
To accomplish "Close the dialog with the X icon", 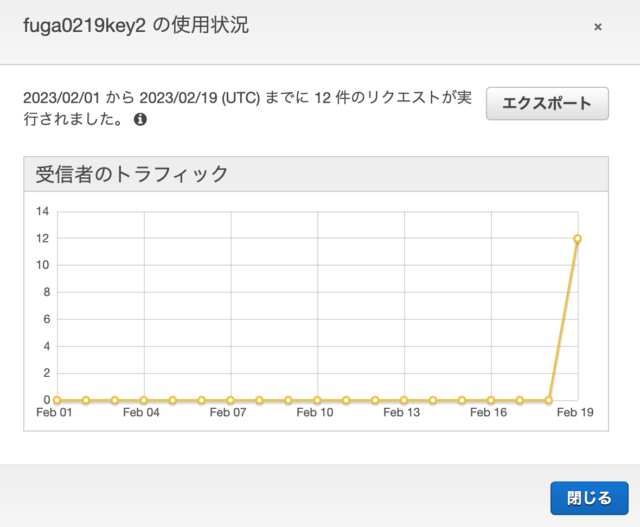I will [x=598, y=27].
